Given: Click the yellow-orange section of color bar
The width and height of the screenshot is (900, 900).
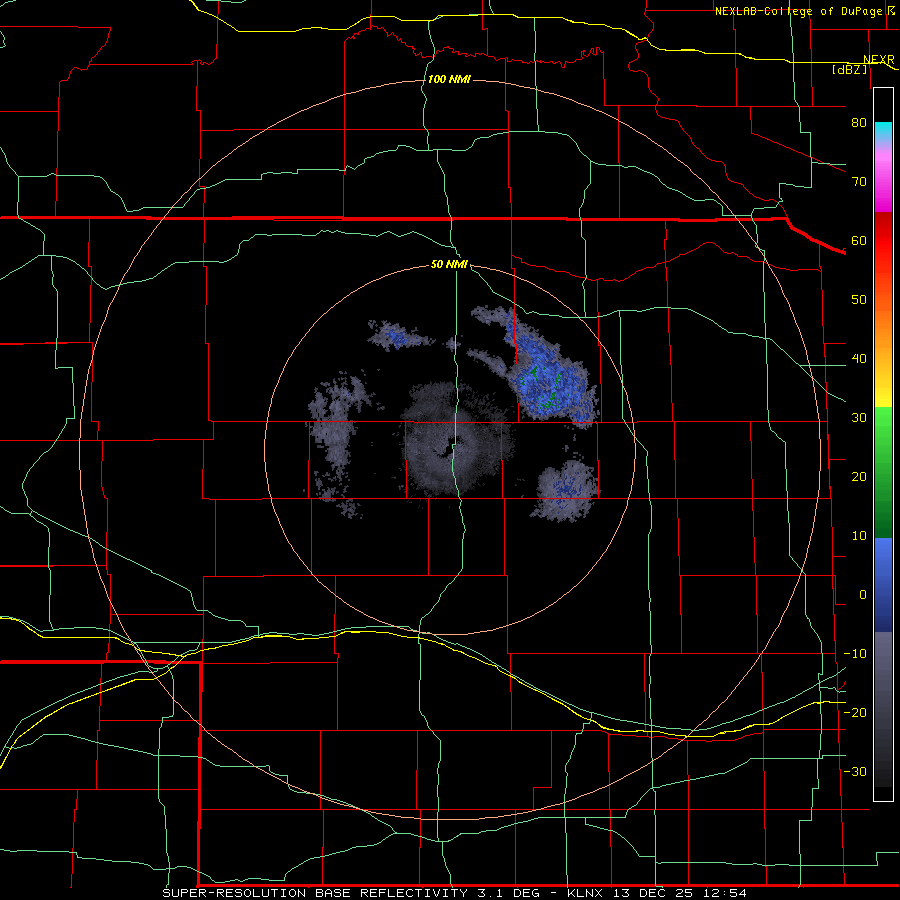Looking at the screenshot, I should pyautogui.click(x=883, y=350).
